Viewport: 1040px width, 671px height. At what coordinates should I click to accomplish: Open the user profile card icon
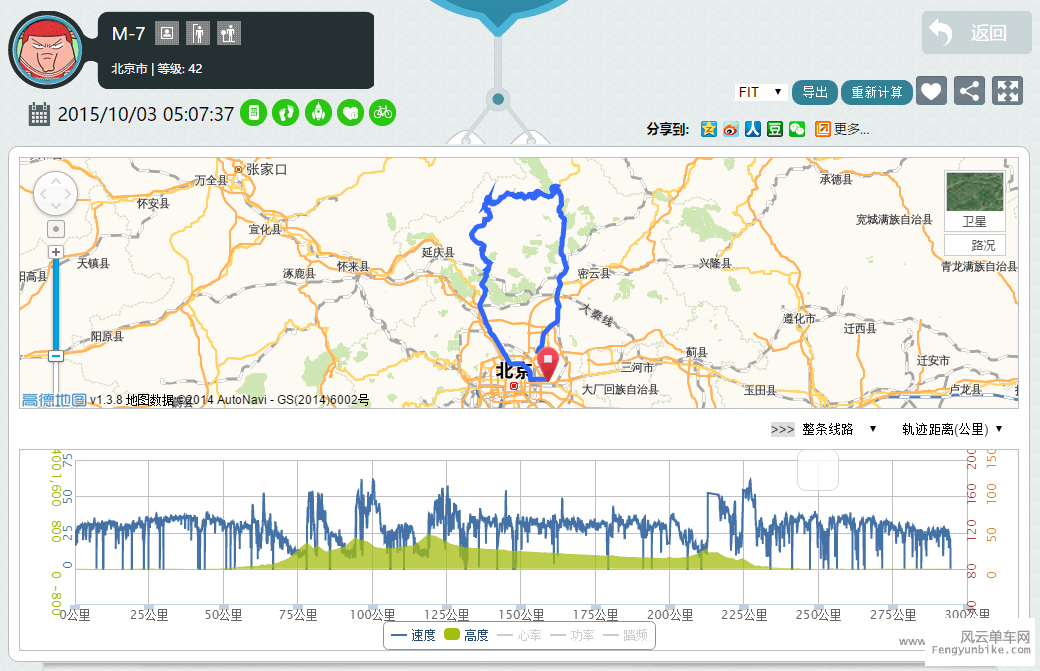(x=168, y=33)
